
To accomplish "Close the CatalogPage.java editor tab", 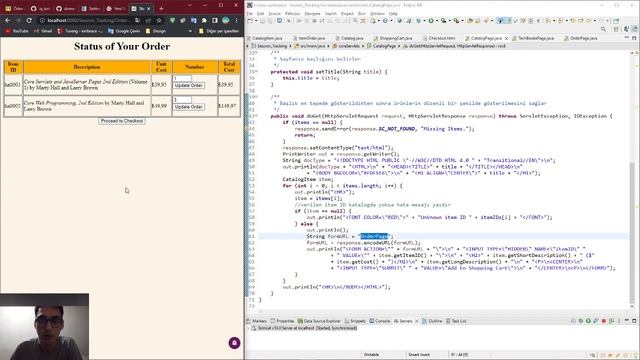I will (x=507, y=38).
